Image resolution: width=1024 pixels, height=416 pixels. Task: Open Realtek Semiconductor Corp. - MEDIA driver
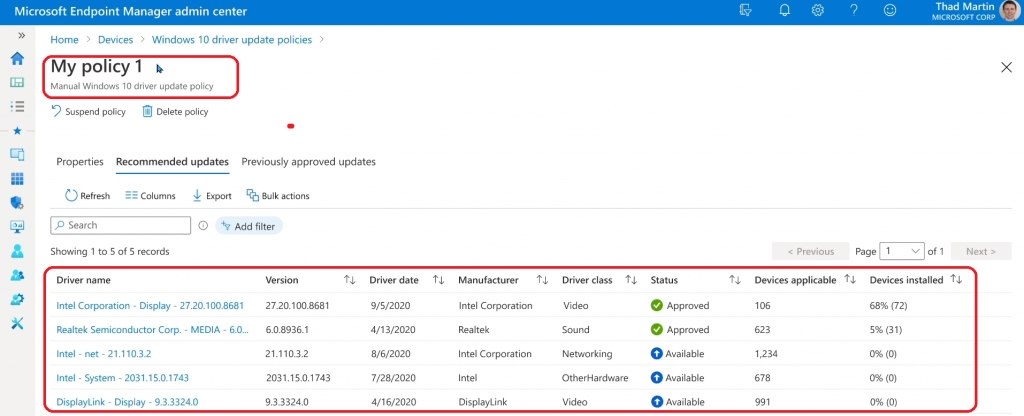click(x=153, y=330)
